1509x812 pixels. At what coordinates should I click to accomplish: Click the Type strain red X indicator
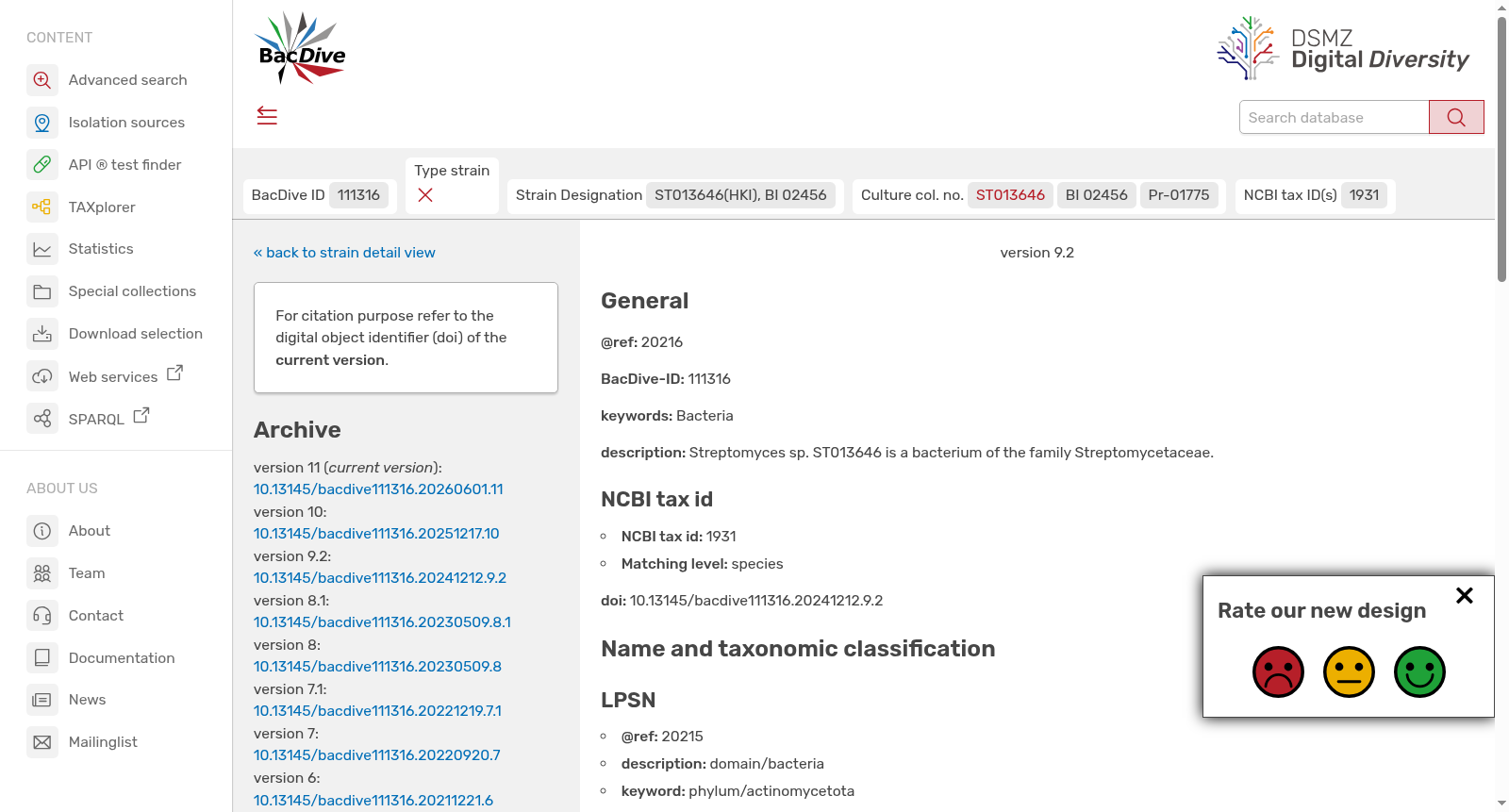425,195
